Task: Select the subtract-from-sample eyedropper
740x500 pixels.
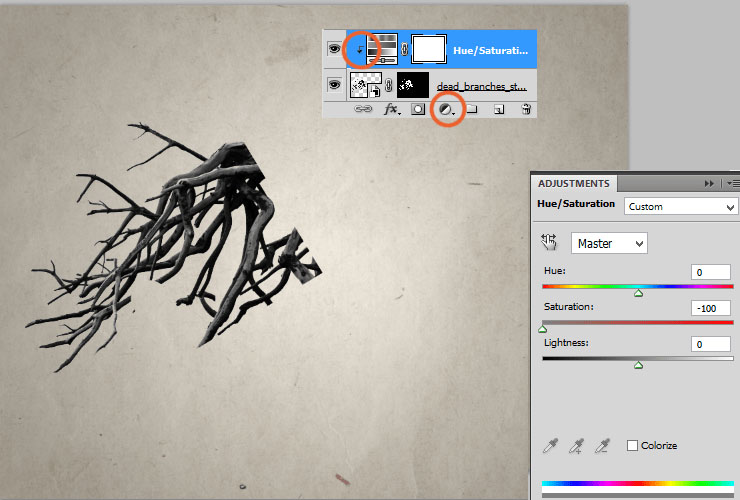Action: (602, 446)
